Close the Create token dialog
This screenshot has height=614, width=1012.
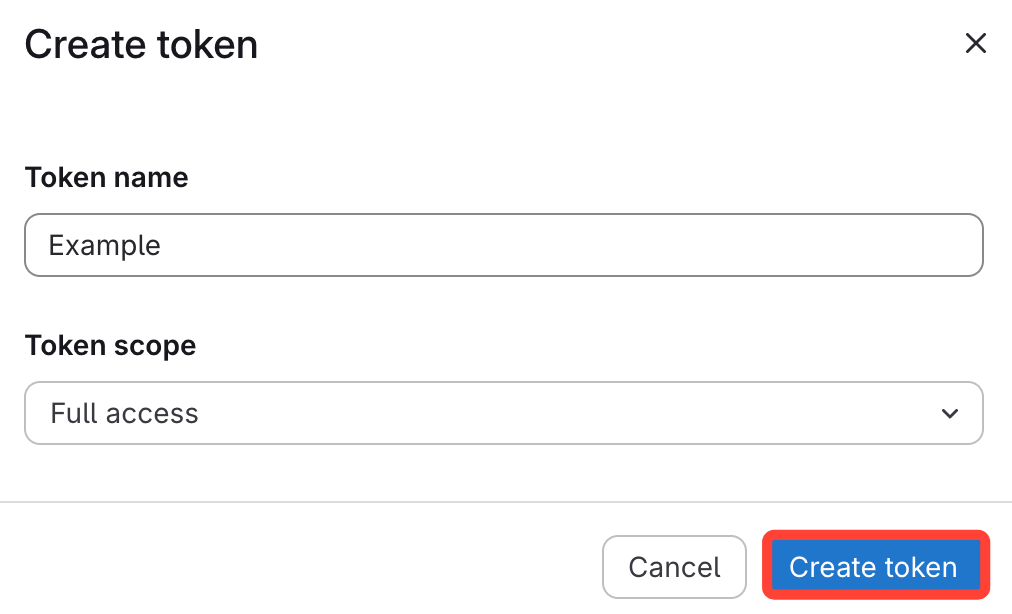(x=975, y=43)
